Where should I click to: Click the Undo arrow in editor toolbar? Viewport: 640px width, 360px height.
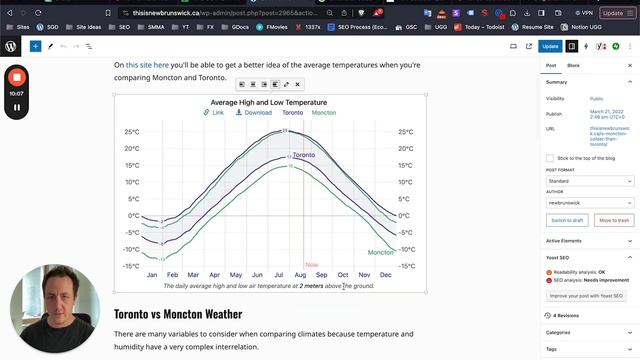point(63,47)
